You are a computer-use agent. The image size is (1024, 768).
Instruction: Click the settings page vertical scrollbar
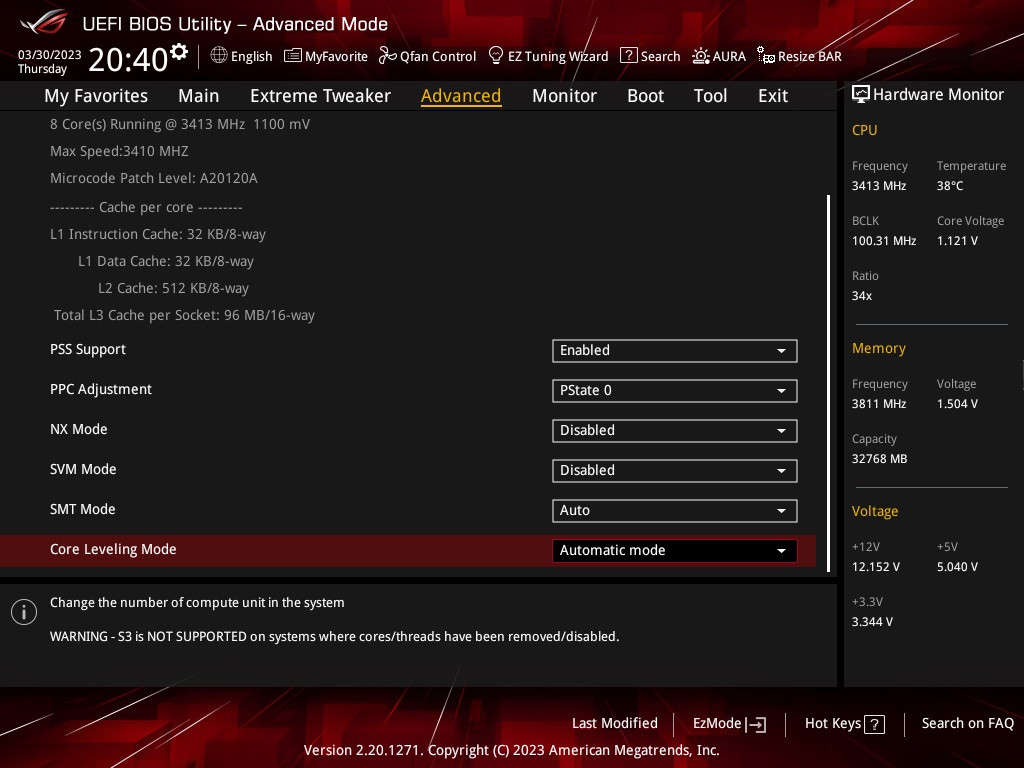[x=828, y=383]
